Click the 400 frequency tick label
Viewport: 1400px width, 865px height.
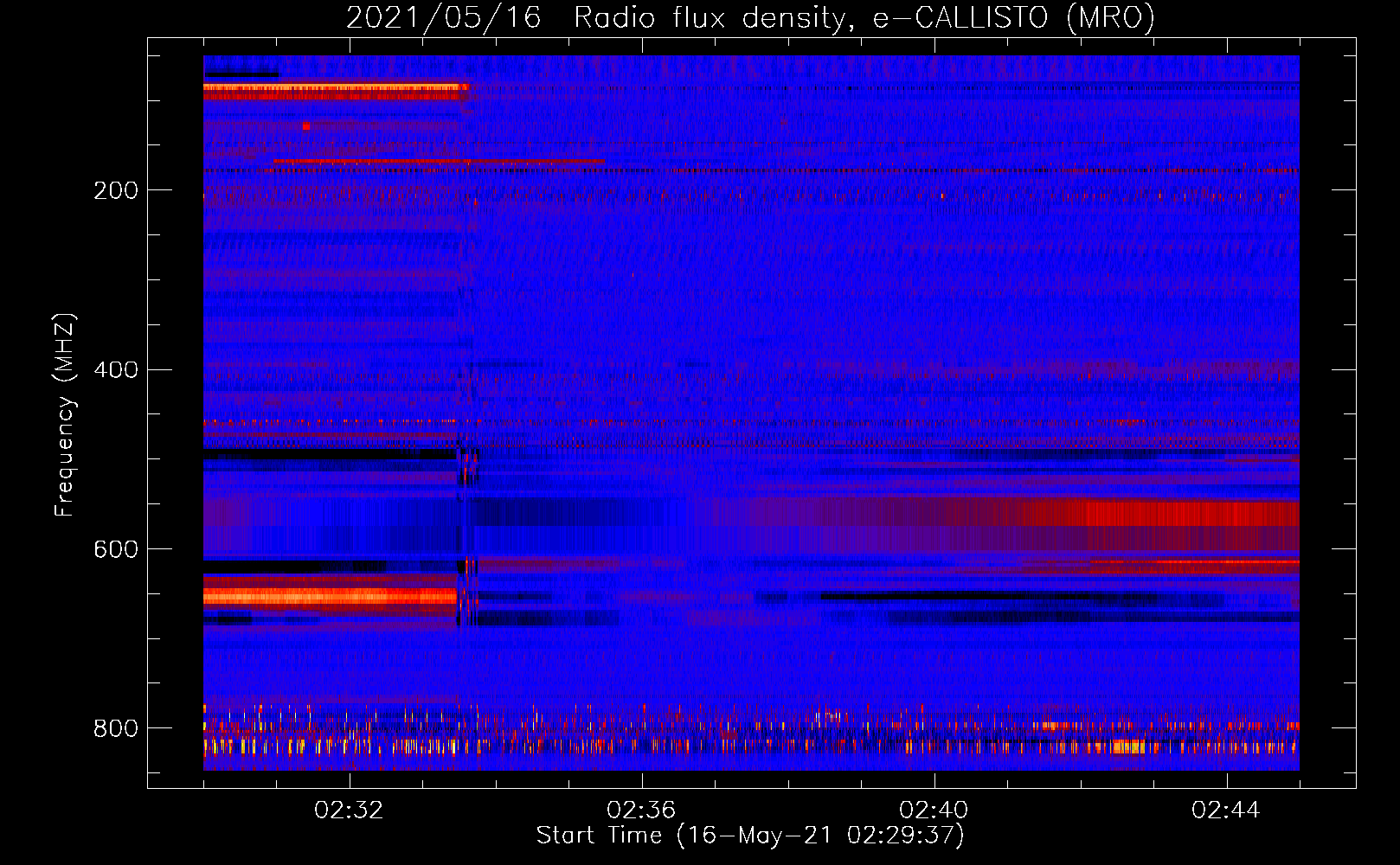coord(116,370)
